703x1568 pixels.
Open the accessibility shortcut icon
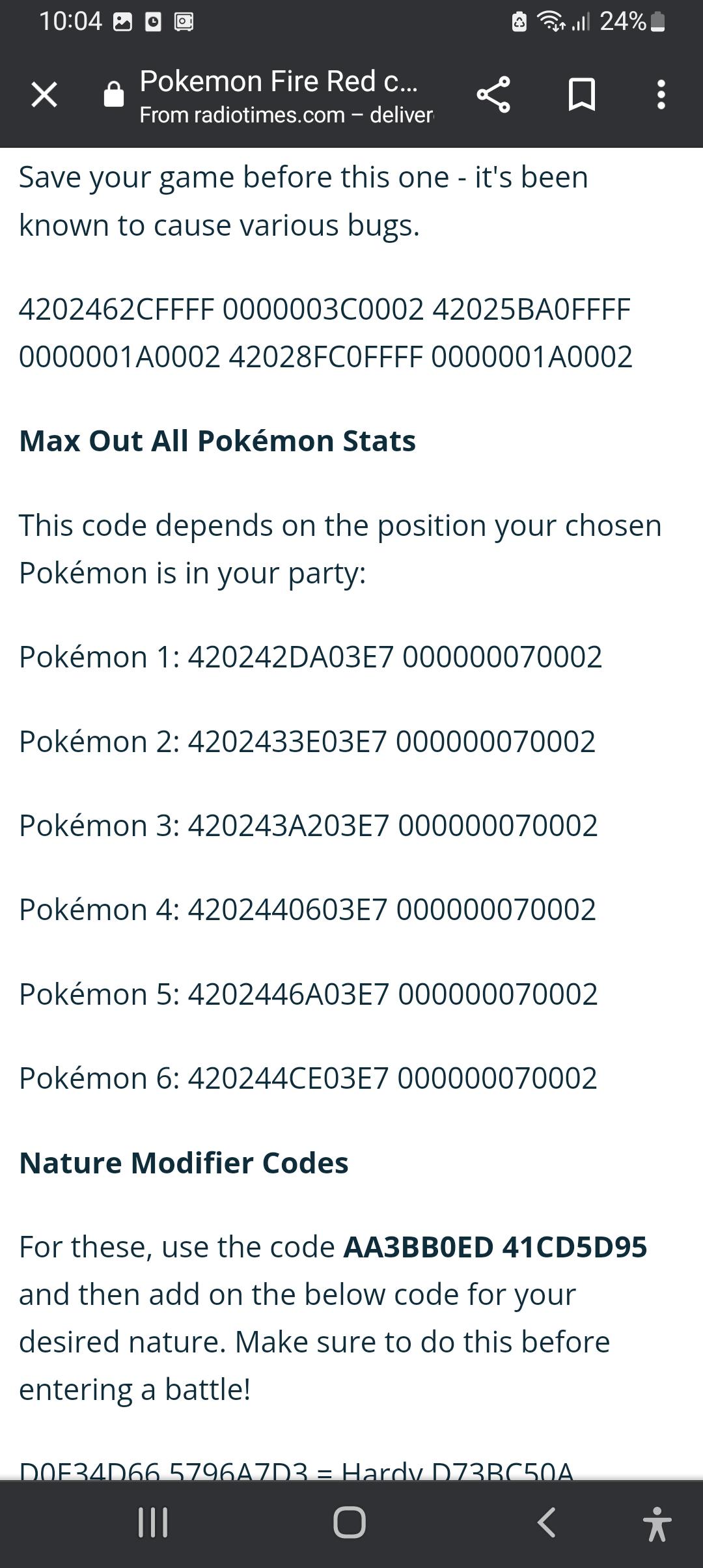657,1522
